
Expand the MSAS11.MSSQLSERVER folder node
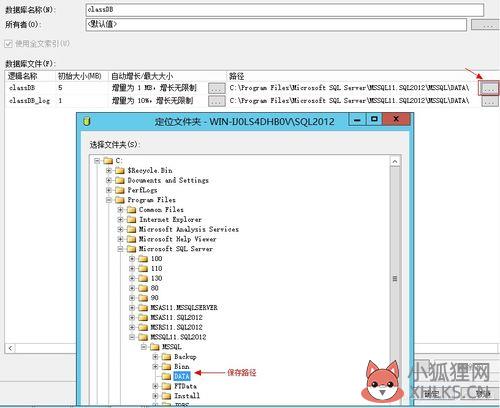[132, 308]
